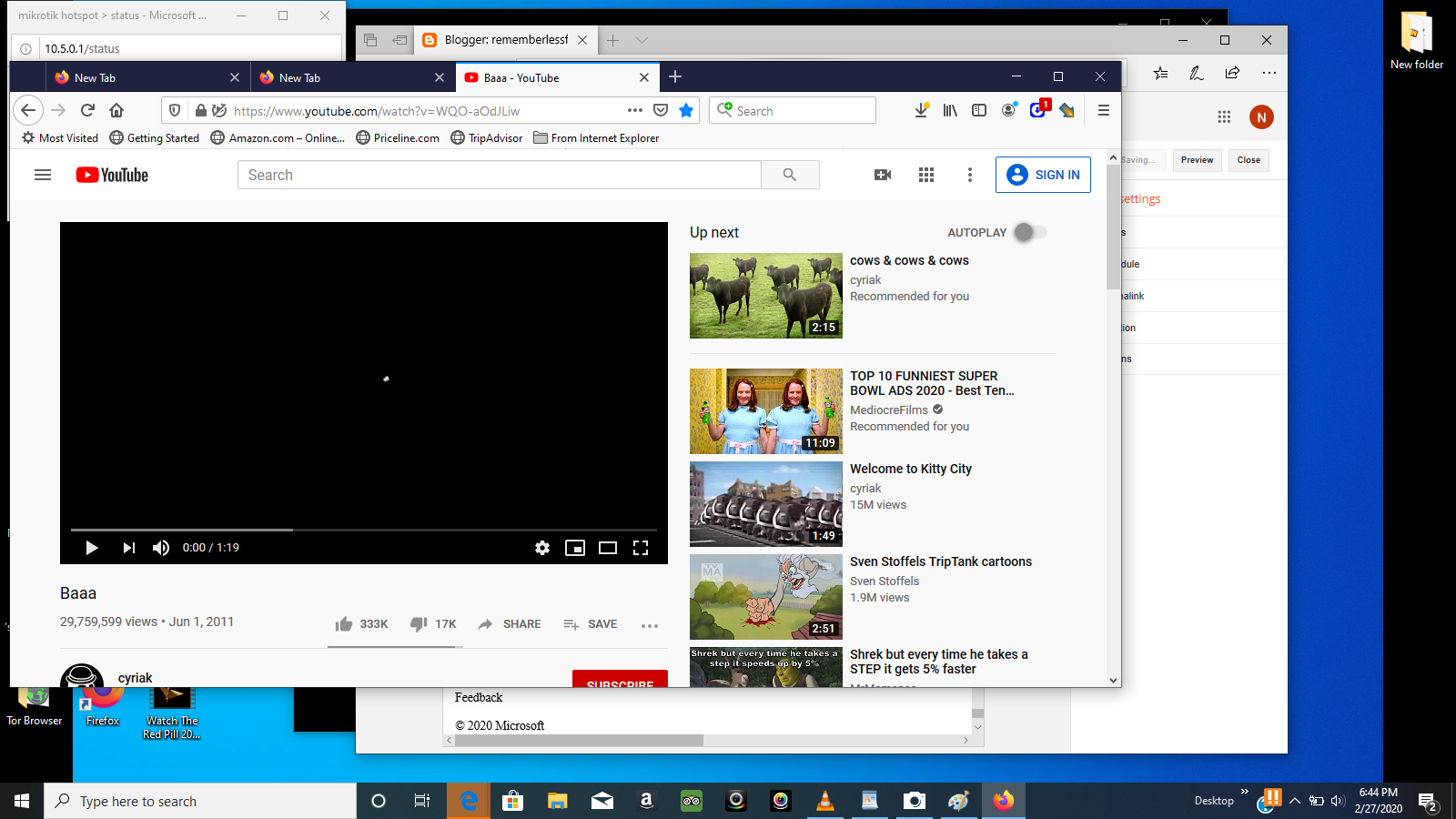Skip to next video in player
Screen dimensions: 1456x819
128,548
